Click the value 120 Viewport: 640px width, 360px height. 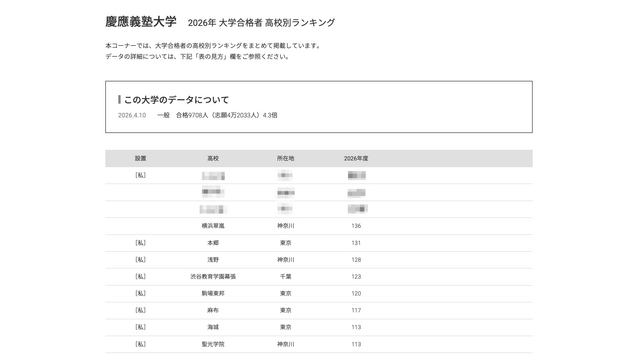(356, 293)
